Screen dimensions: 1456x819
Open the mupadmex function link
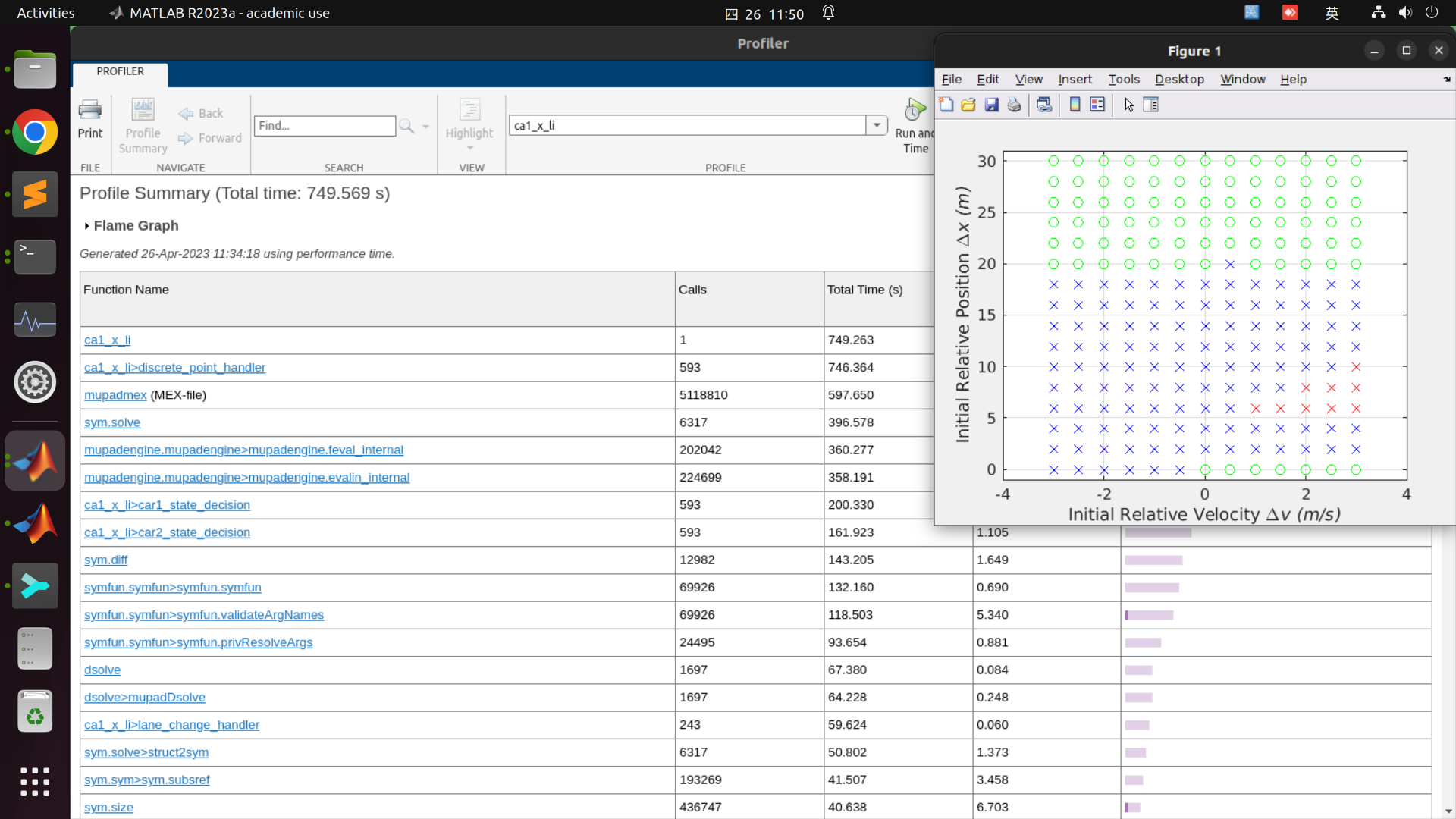pos(115,395)
